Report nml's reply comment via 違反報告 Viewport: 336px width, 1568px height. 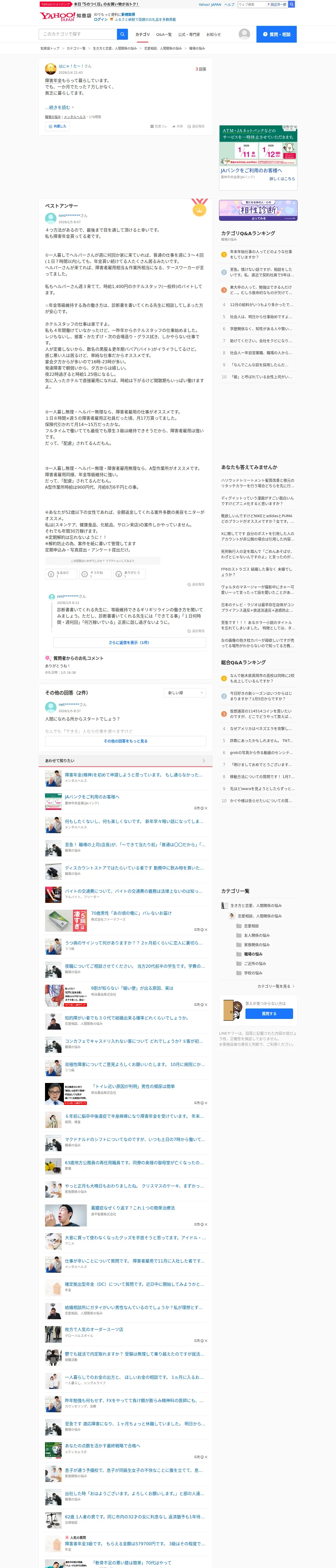196,631
